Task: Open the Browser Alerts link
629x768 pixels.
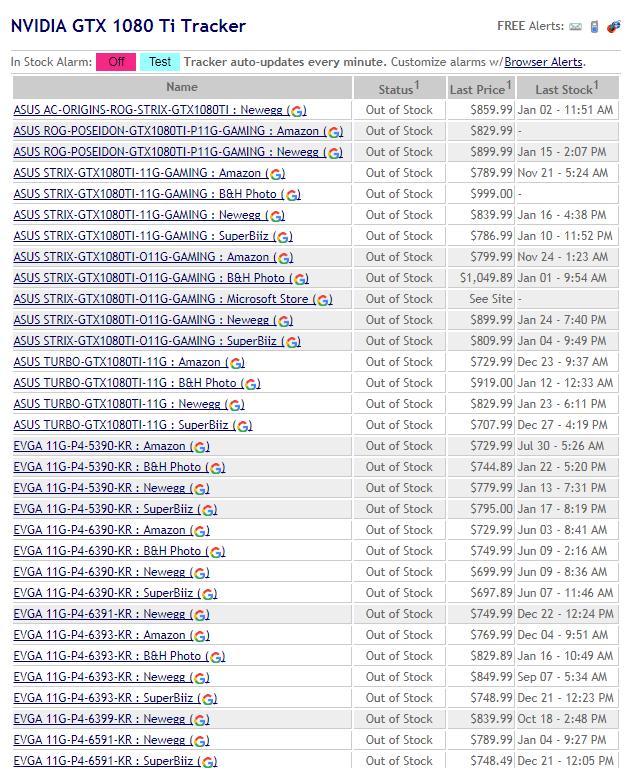Action: tap(543, 62)
